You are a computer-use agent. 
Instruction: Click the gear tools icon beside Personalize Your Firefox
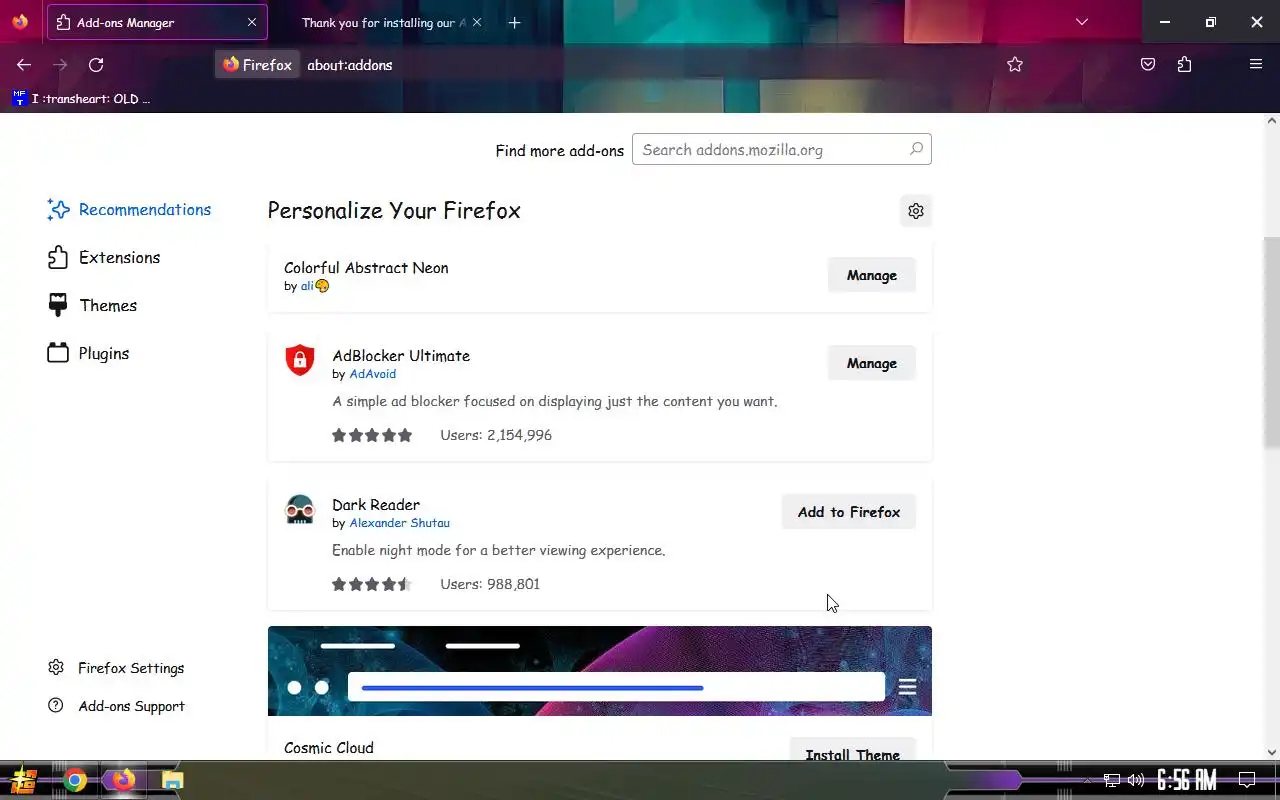[x=915, y=211]
